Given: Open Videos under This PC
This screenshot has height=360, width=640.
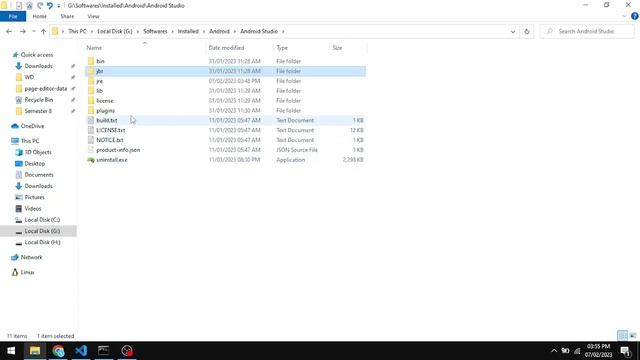Looking at the screenshot, I should pyautogui.click(x=33, y=209).
